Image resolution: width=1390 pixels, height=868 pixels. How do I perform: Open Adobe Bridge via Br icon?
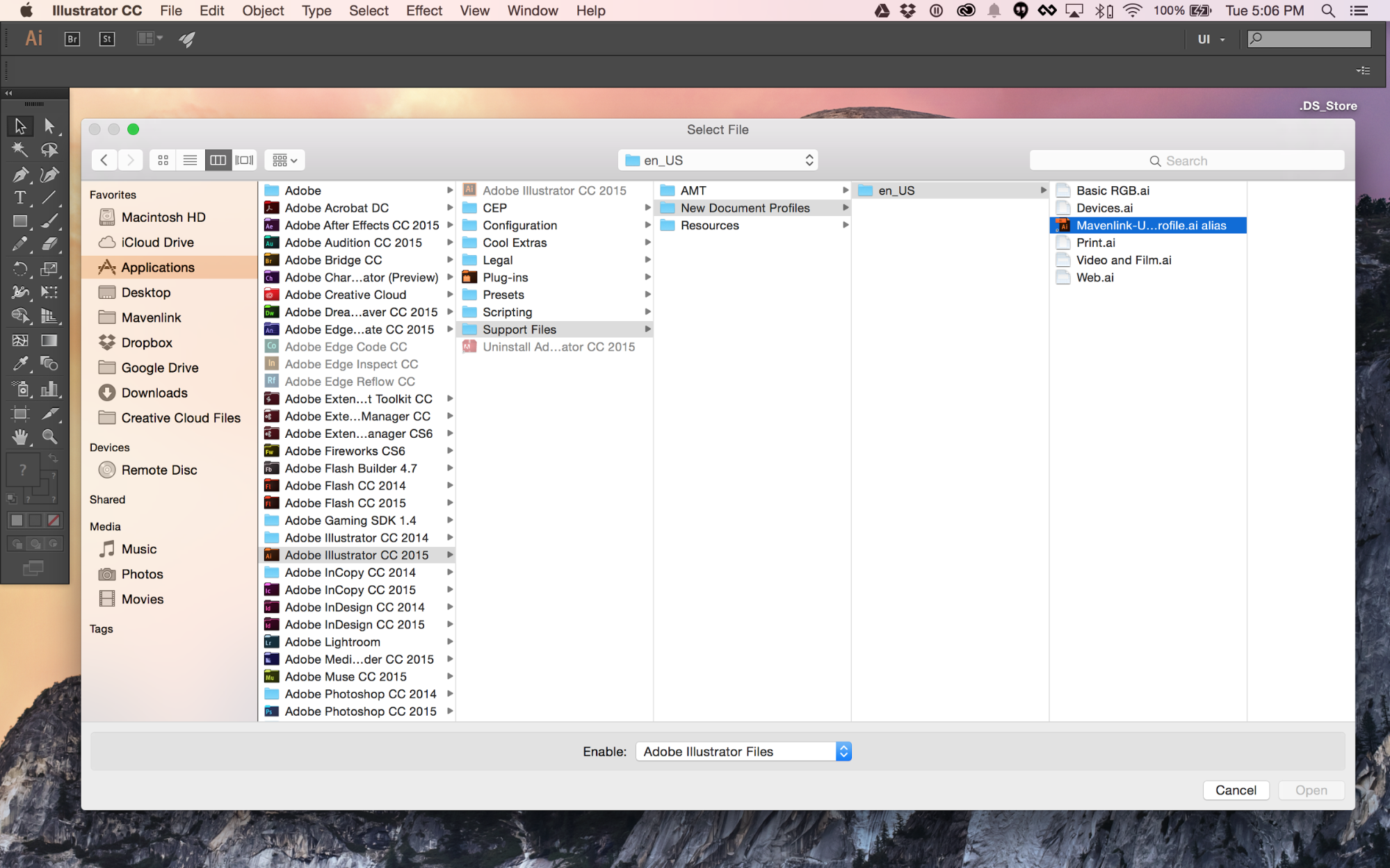72,39
